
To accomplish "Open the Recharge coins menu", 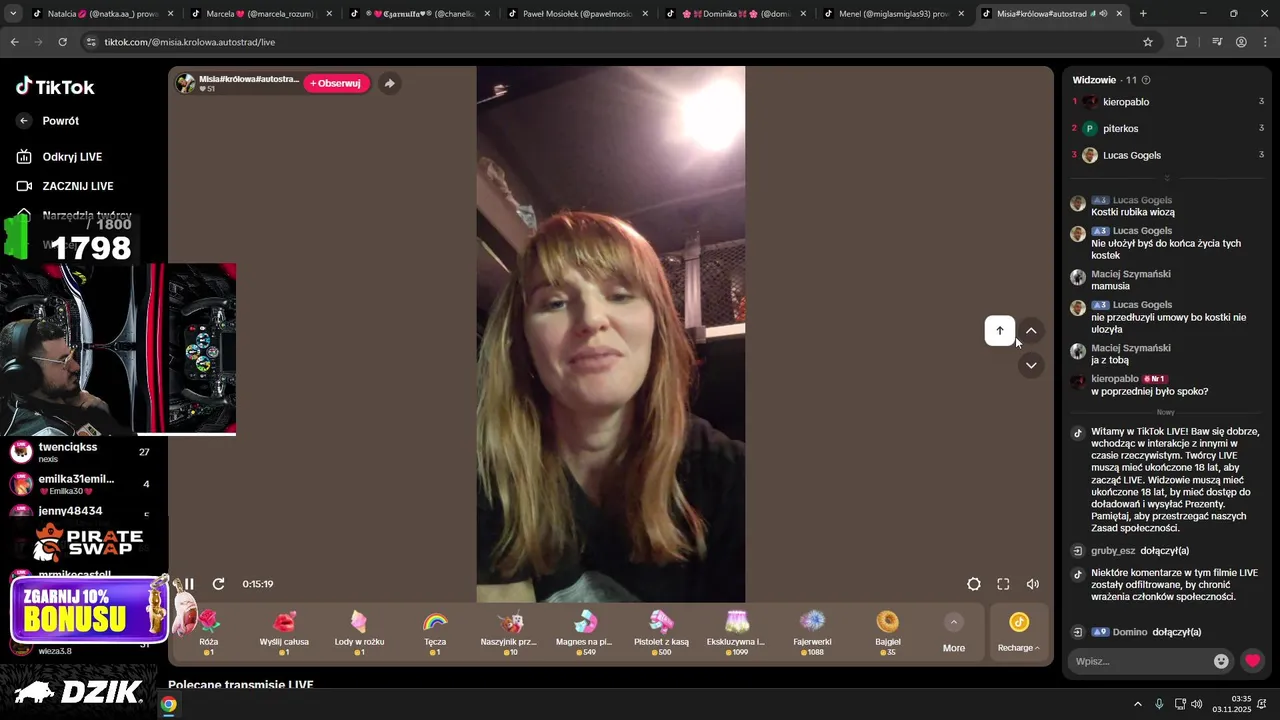I will pos(1018,633).
